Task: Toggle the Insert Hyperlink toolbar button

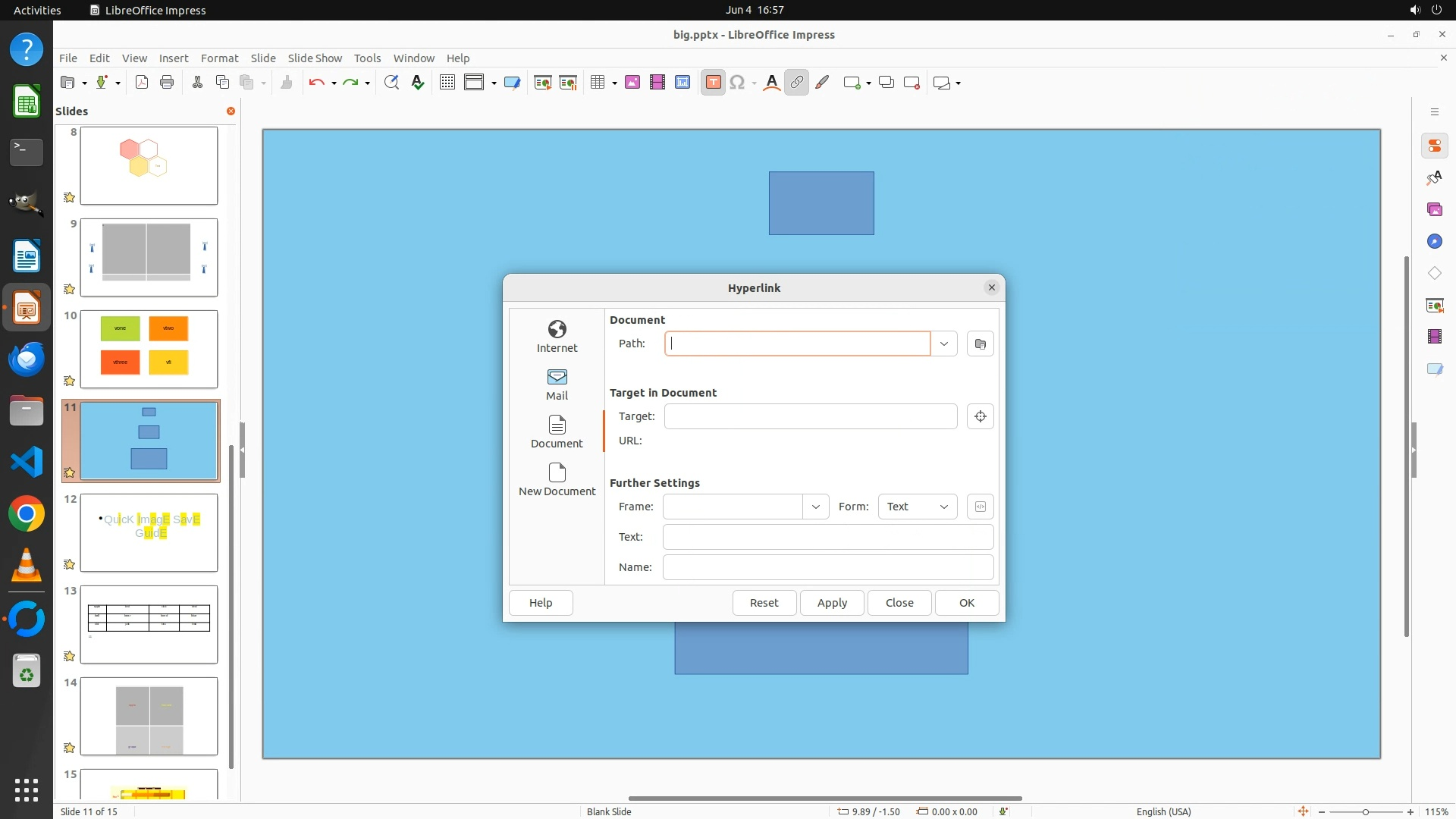Action: 796,83
